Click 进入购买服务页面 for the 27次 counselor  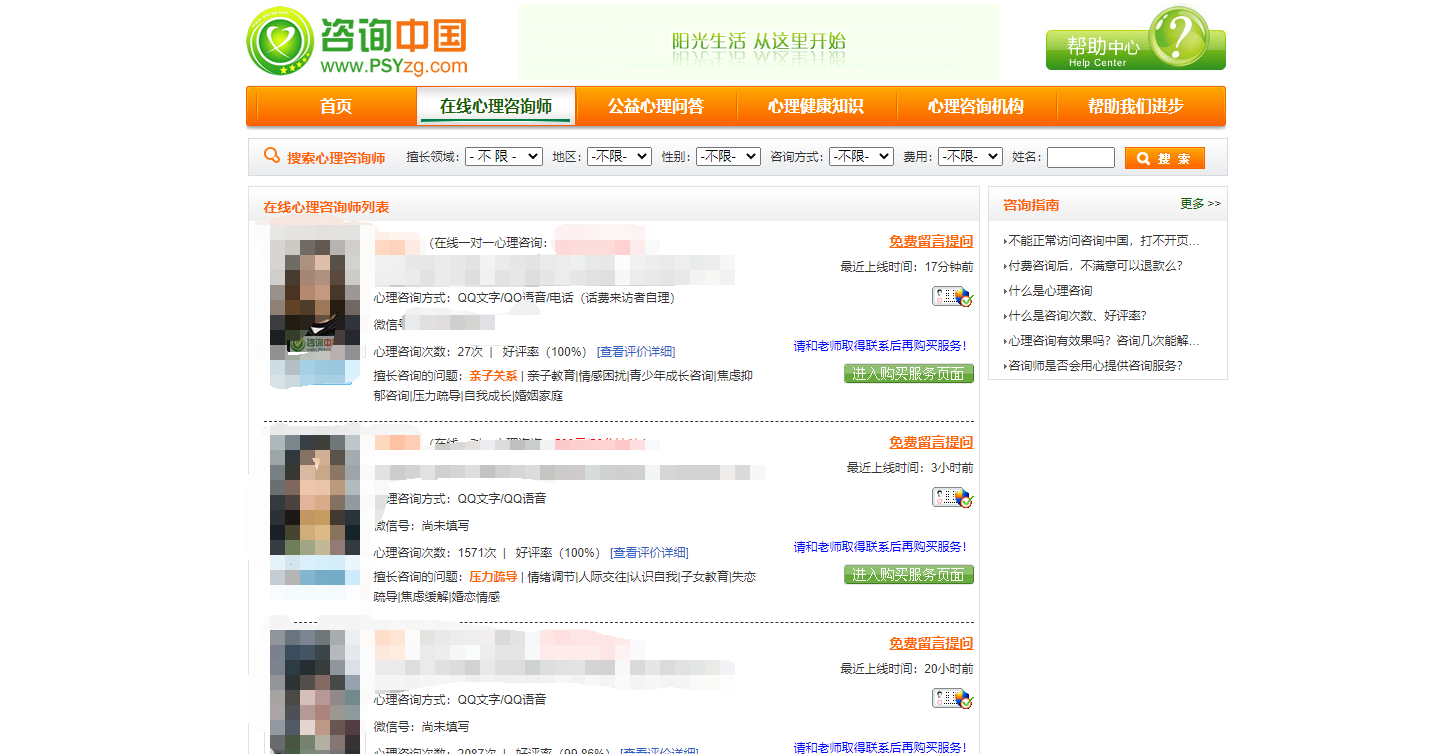[x=909, y=374]
